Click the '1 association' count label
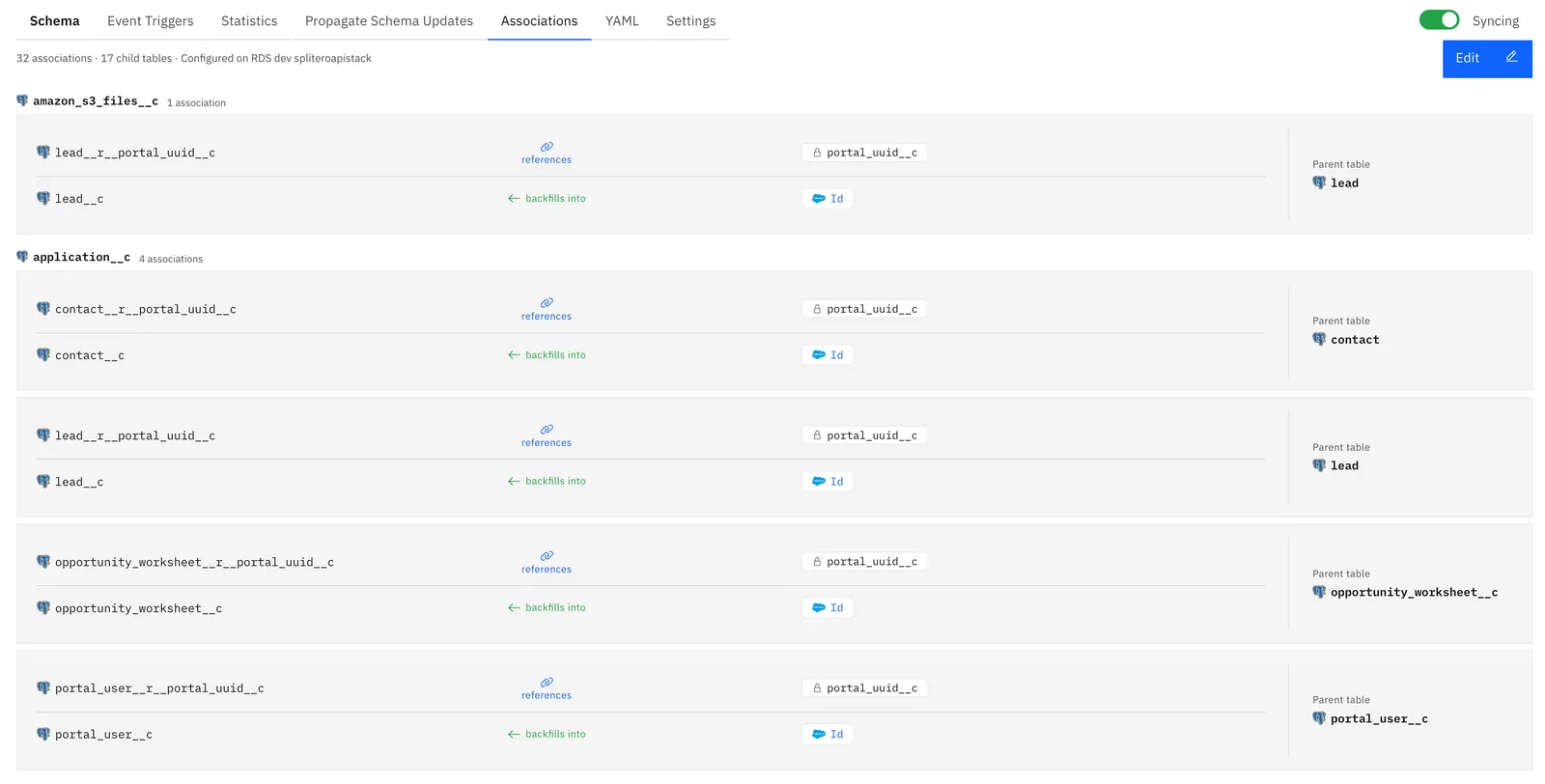 coord(196,103)
